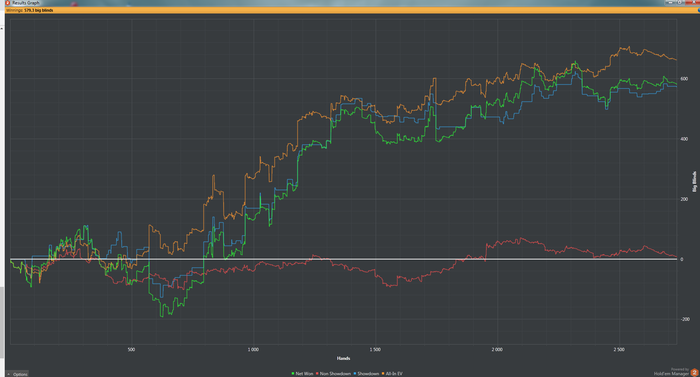Toggle the Net Won green legend marker
Viewport: 700px width, 377px height.
coord(293,373)
